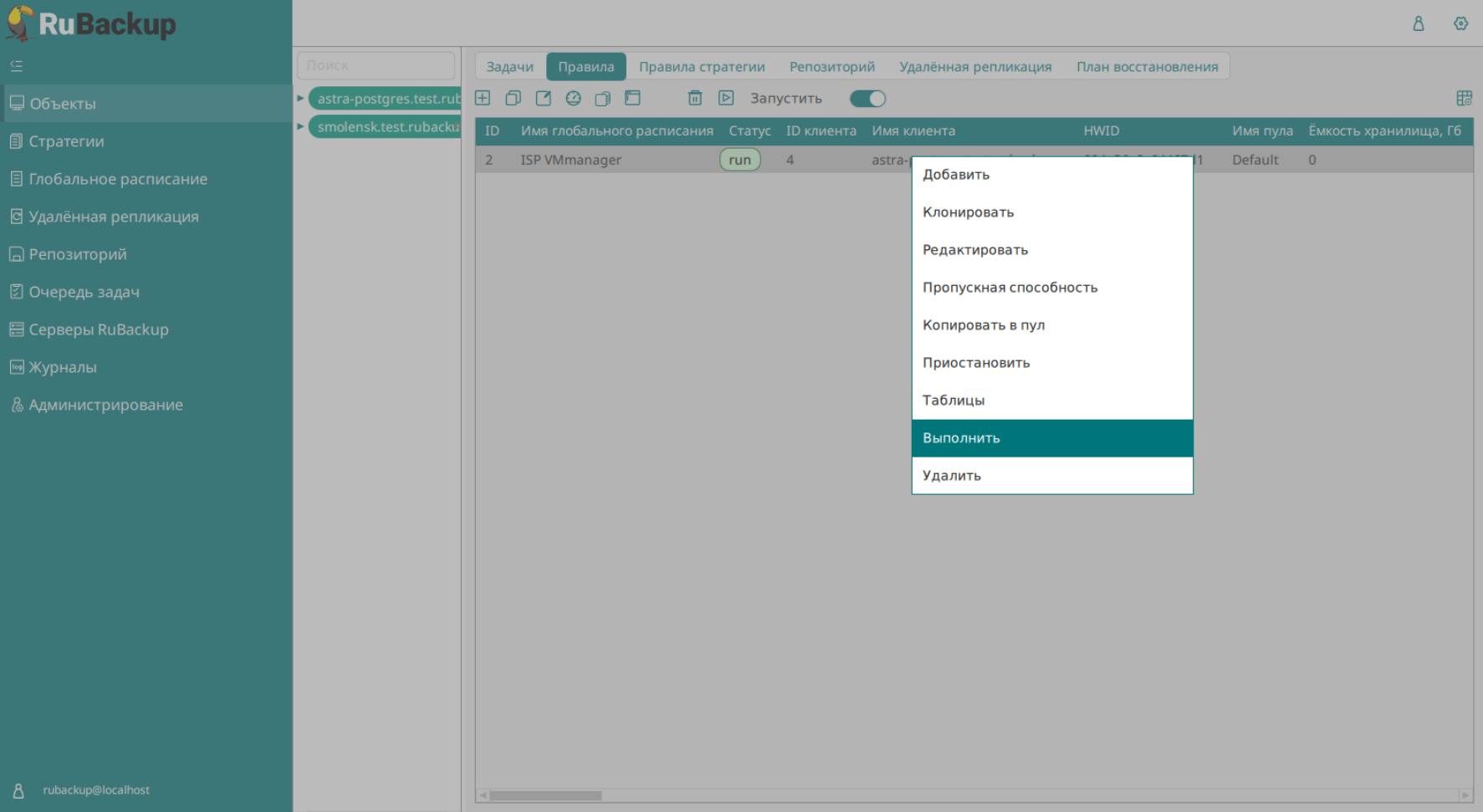Click the execute play toolbar icon

coord(726,99)
